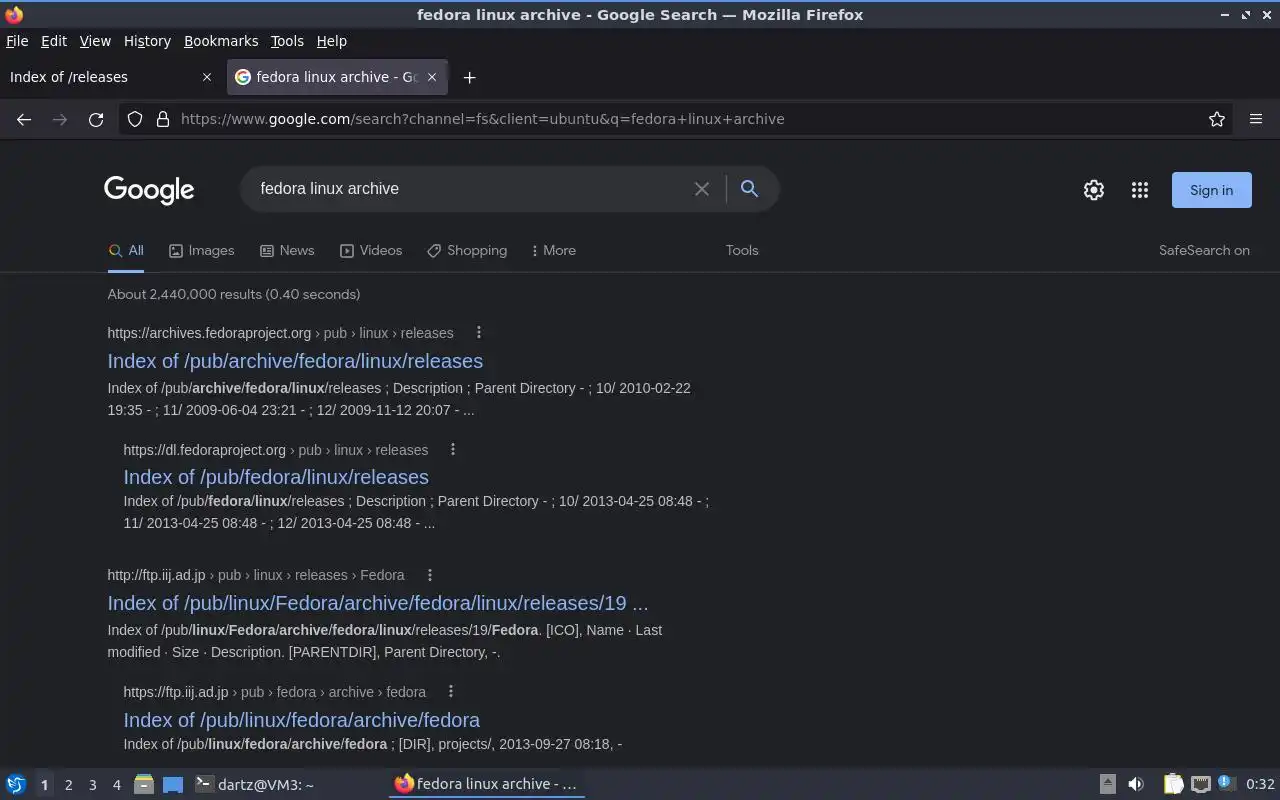Open the File menu

pos(17,41)
